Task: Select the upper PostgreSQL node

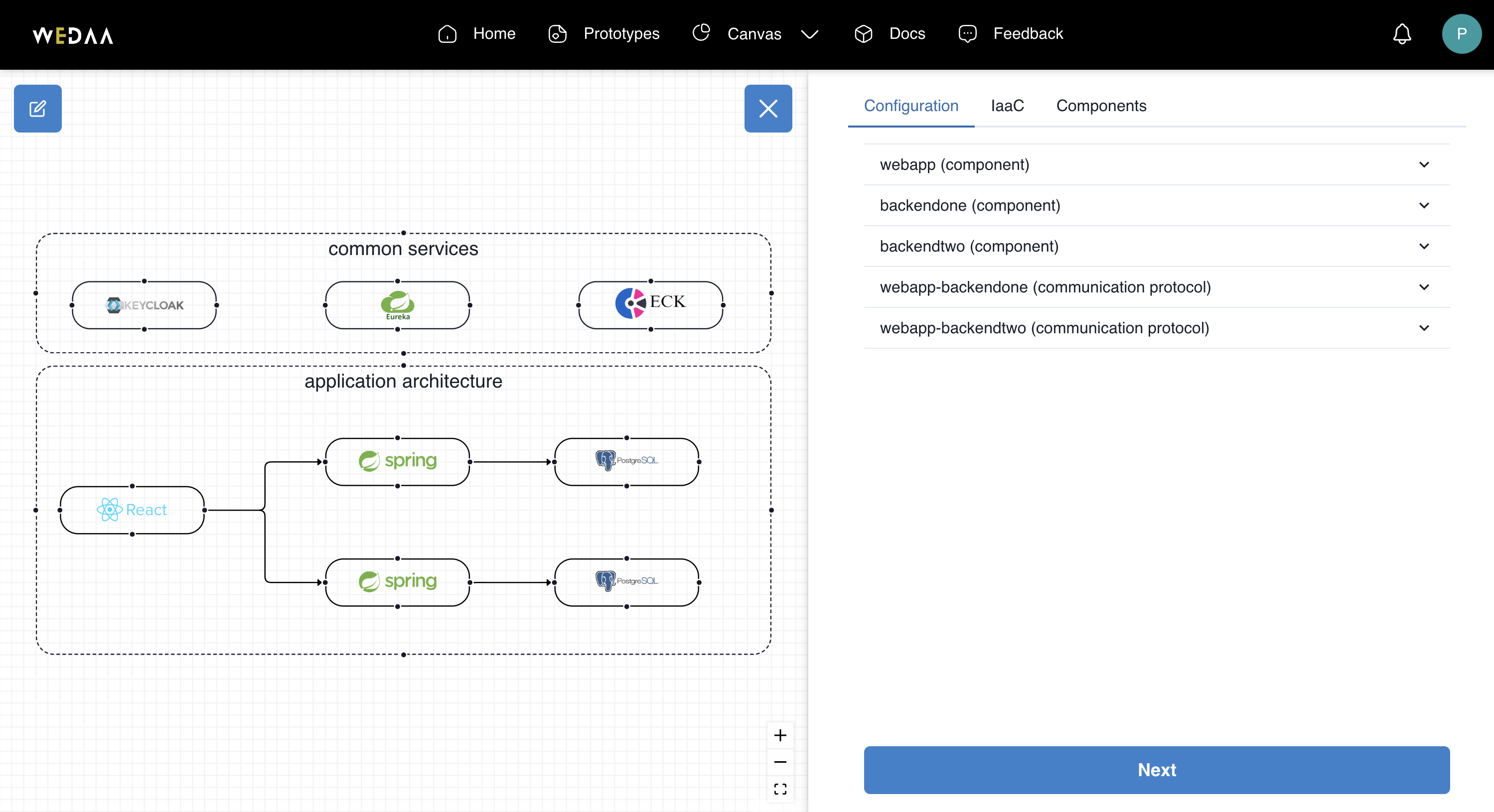Action: (626, 461)
